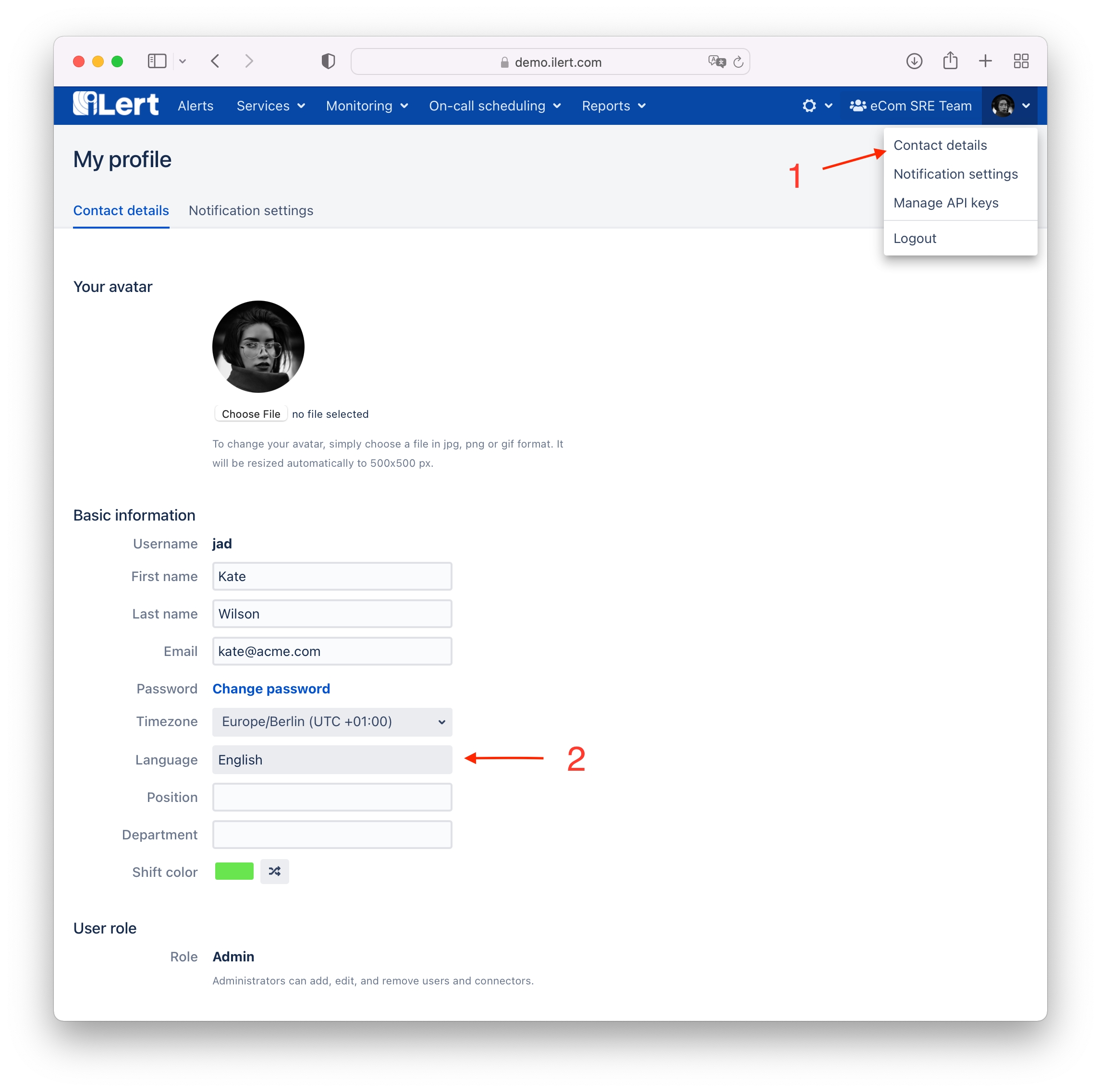The height and width of the screenshot is (1092, 1101).
Task: Click into the Position input field
Action: 332,797
